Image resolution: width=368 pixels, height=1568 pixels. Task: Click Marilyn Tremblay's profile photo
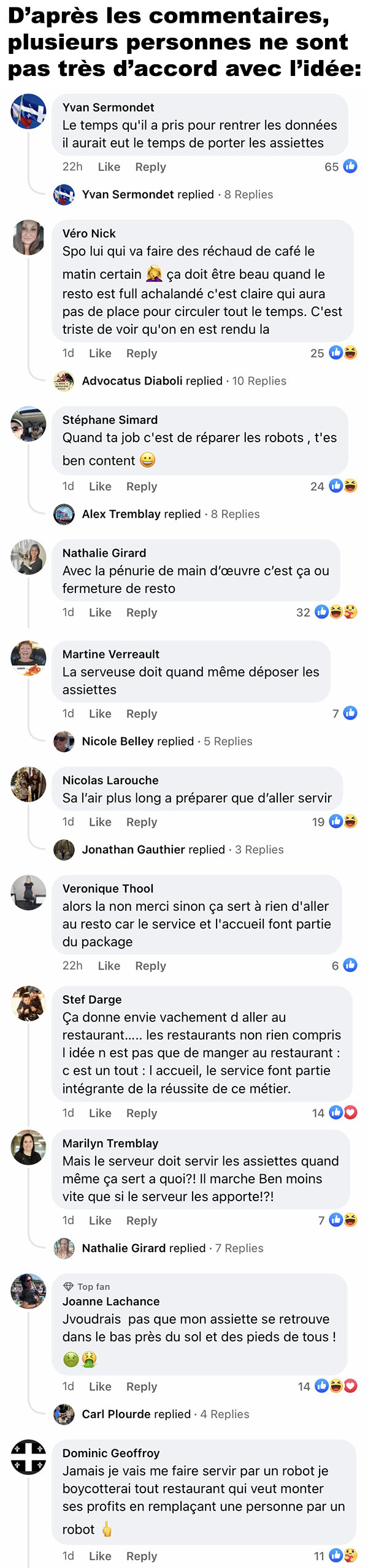coord(28,1147)
